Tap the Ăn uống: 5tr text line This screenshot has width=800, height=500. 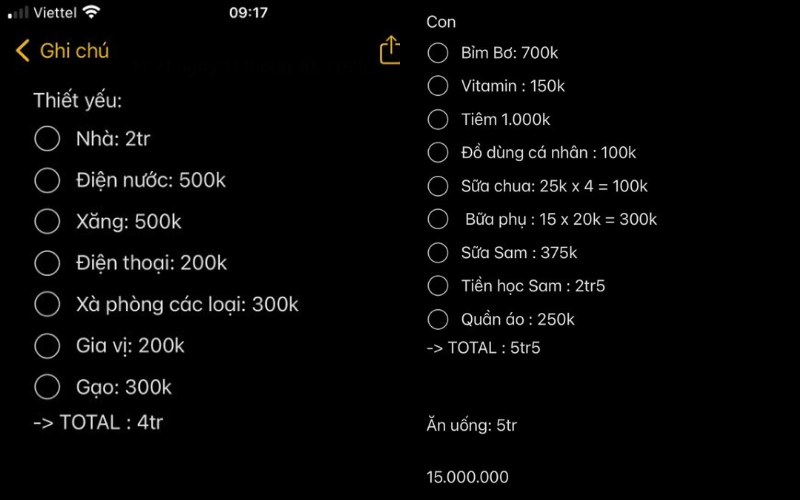tap(472, 425)
